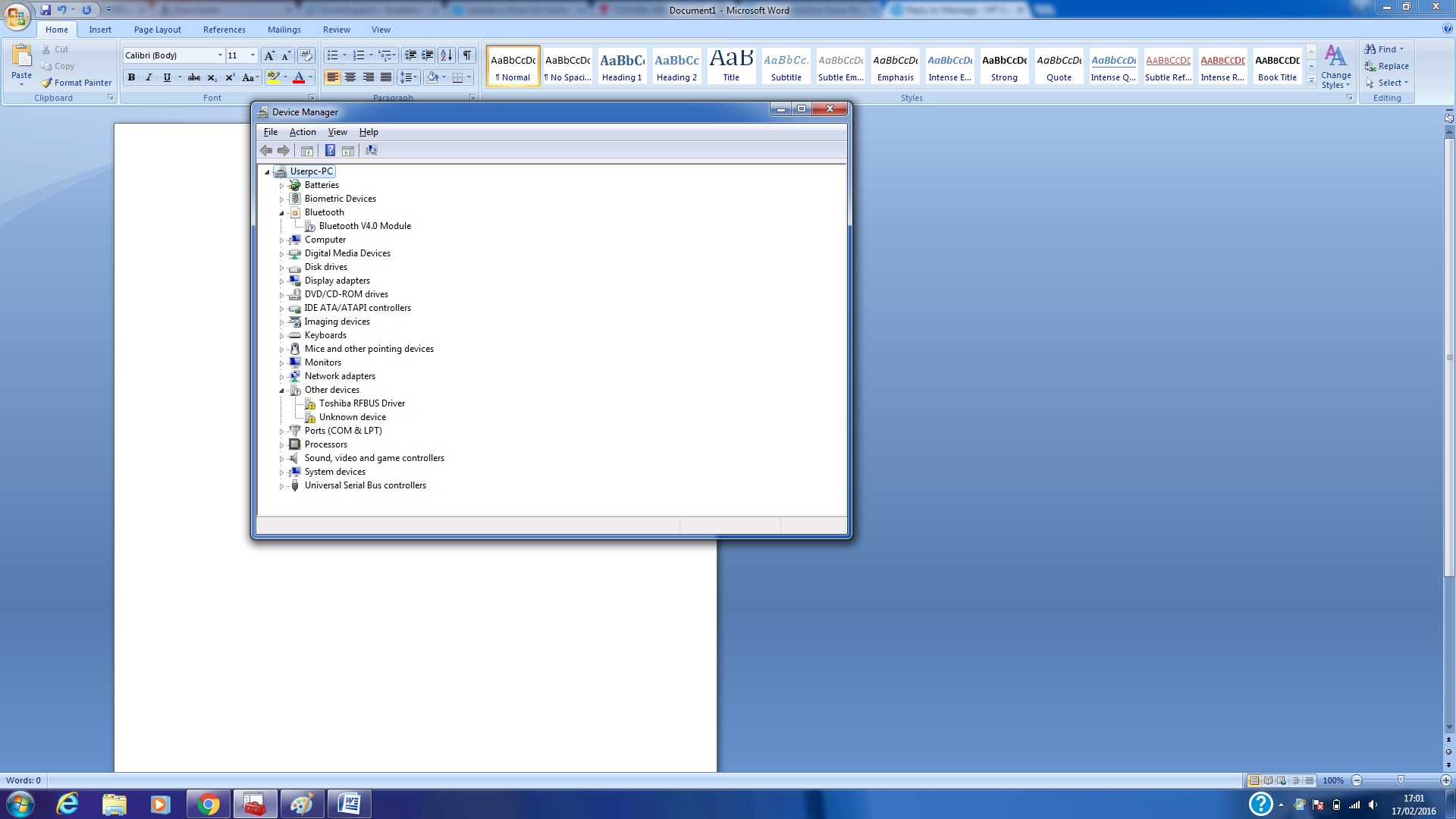Click the Show/Hide paragraph marks icon

pos(467,55)
